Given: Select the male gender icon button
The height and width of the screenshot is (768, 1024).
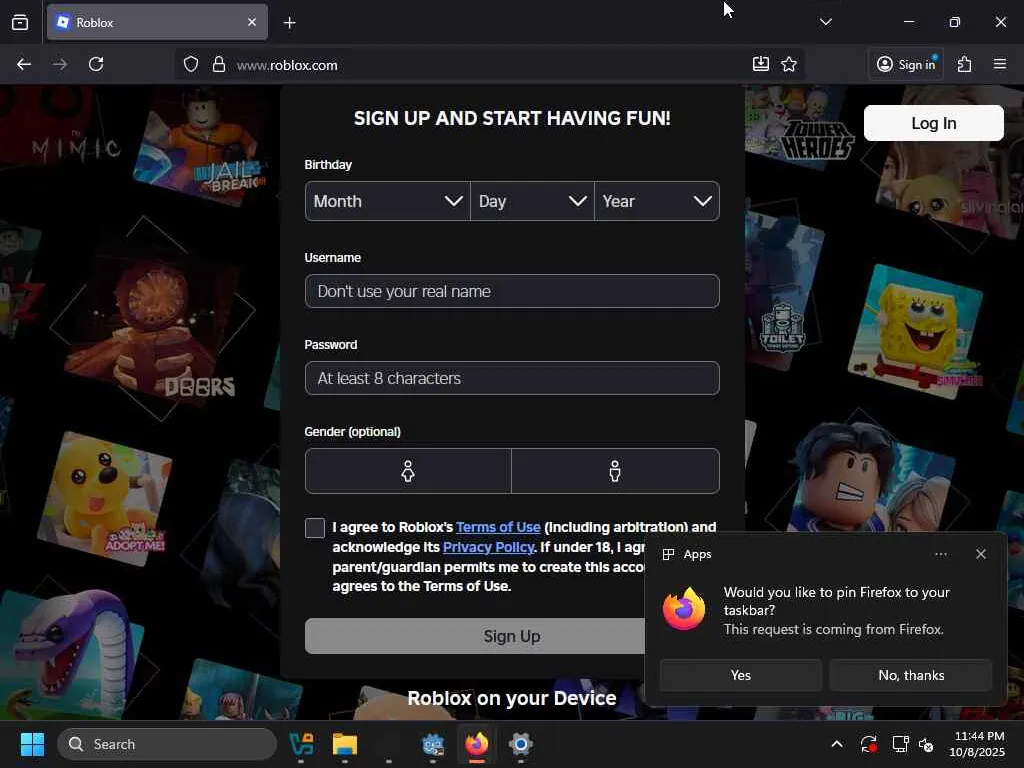Looking at the screenshot, I should coord(615,471).
